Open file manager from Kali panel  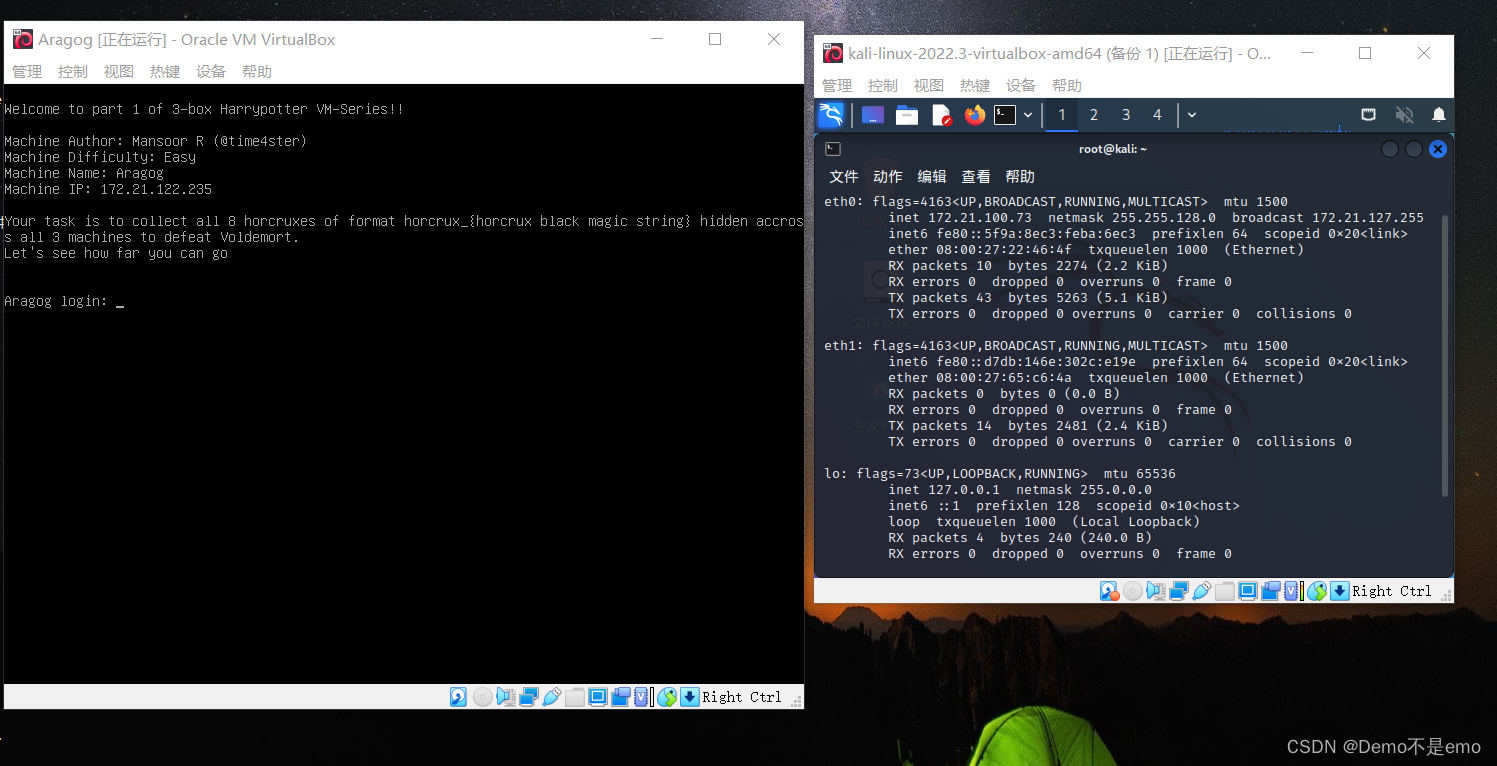pyautogui.click(x=907, y=115)
